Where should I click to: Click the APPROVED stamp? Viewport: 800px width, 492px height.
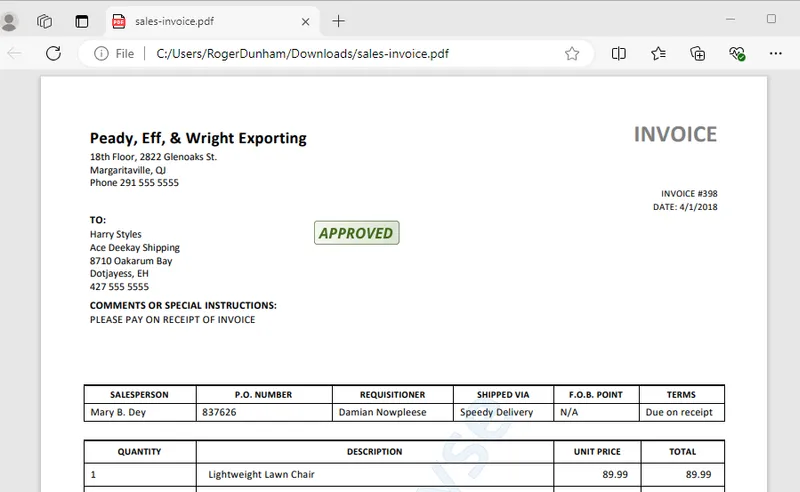click(x=357, y=233)
